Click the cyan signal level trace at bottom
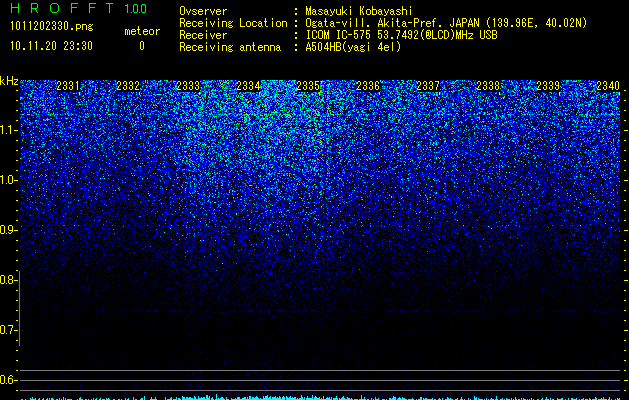629x400 pixels. 321,398
